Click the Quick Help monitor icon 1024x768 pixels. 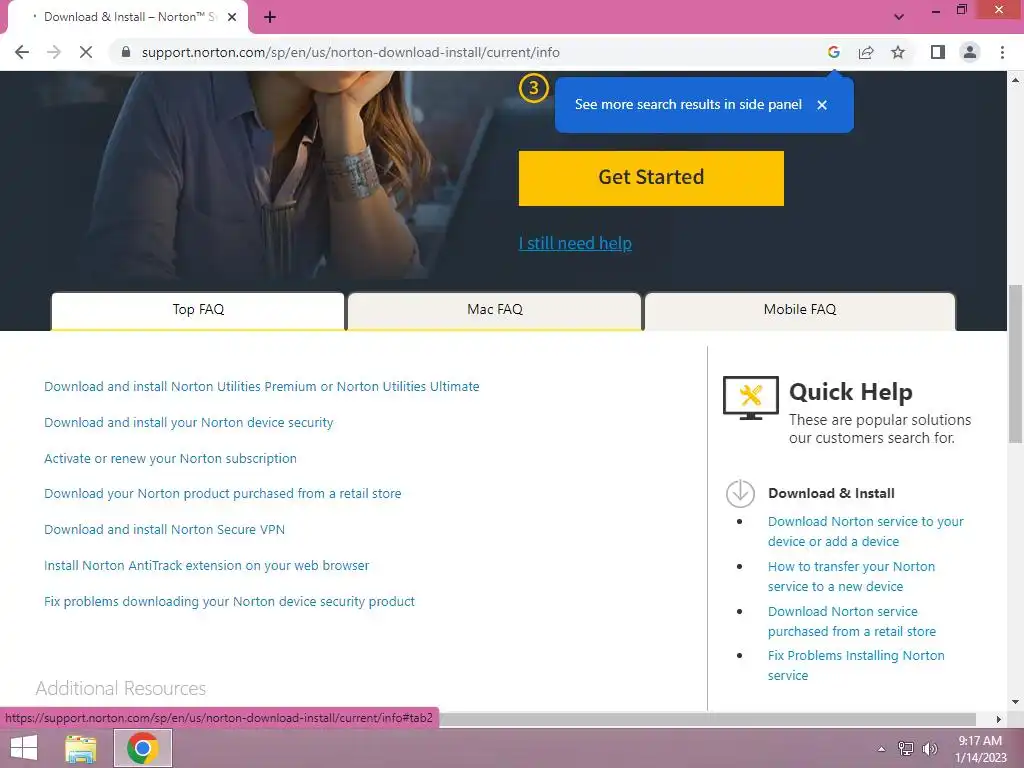[750, 397]
